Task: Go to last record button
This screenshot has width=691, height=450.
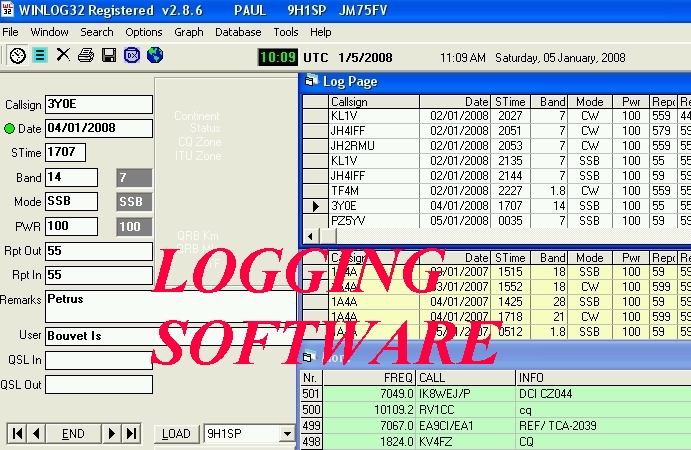Action: tap(131, 434)
